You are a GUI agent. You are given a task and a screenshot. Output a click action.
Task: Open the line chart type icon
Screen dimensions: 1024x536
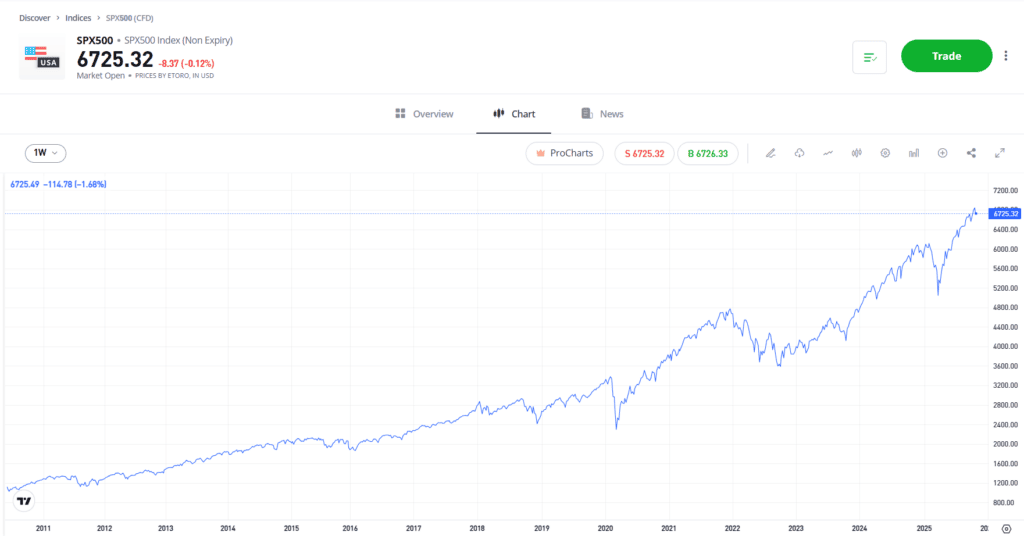pyautogui.click(x=828, y=153)
